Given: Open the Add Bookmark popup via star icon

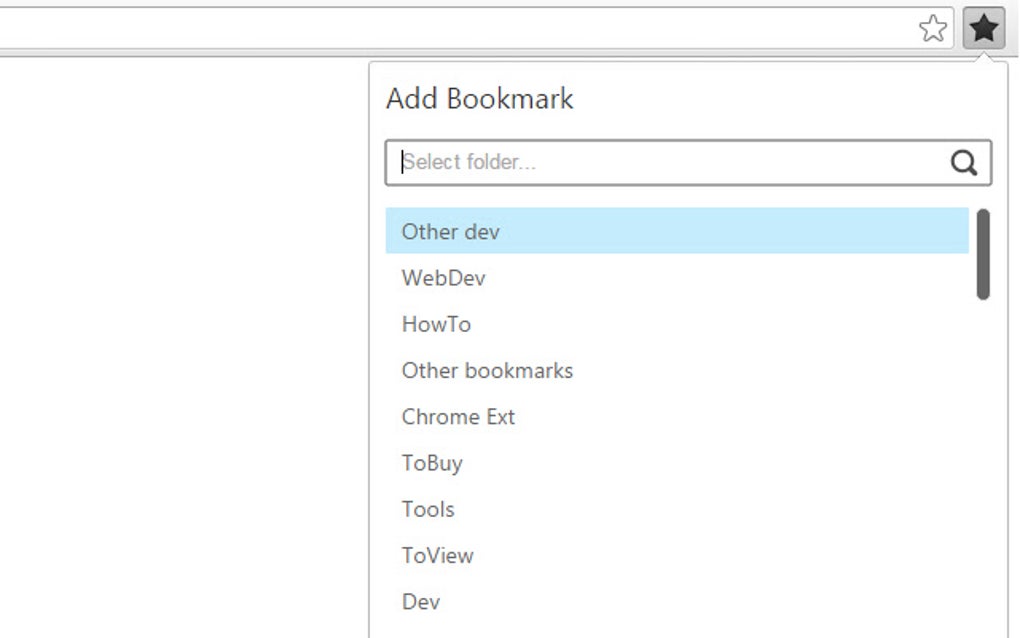Looking at the screenshot, I should [x=983, y=27].
